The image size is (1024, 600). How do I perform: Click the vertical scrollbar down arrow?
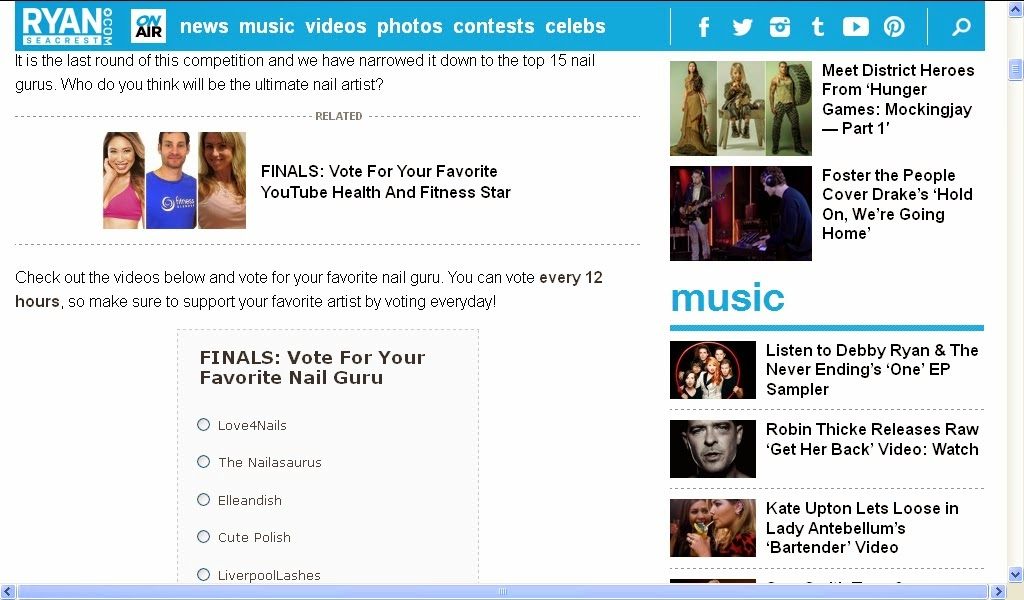coord(1015,575)
